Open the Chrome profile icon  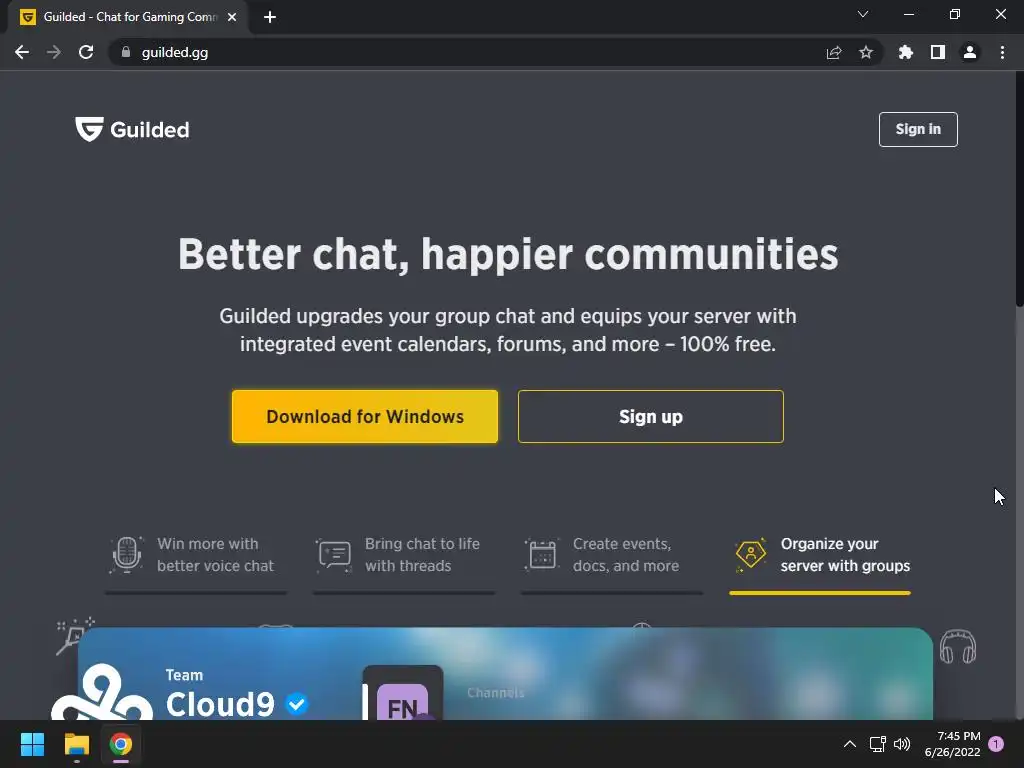[970, 52]
